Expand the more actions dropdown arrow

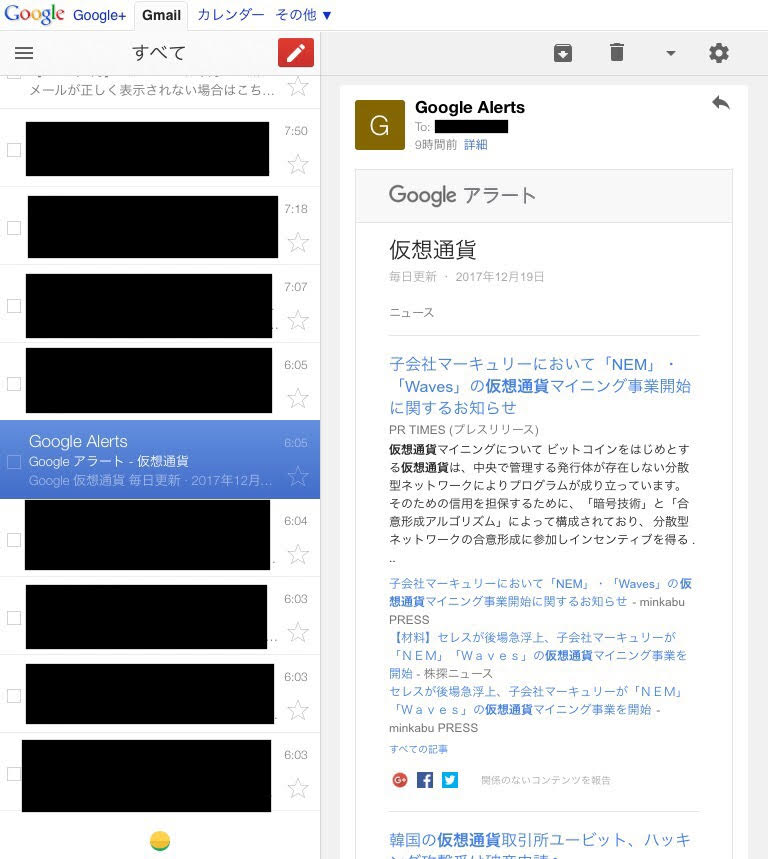point(670,53)
